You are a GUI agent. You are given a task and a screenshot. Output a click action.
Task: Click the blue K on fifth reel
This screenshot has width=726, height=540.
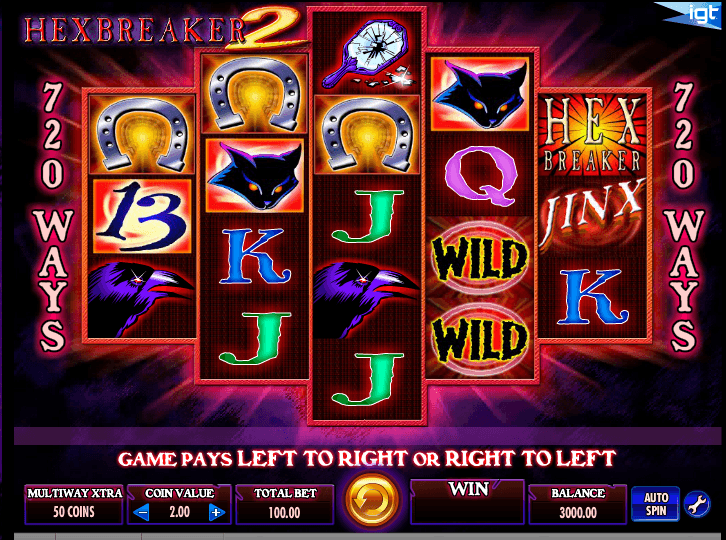tap(593, 297)
